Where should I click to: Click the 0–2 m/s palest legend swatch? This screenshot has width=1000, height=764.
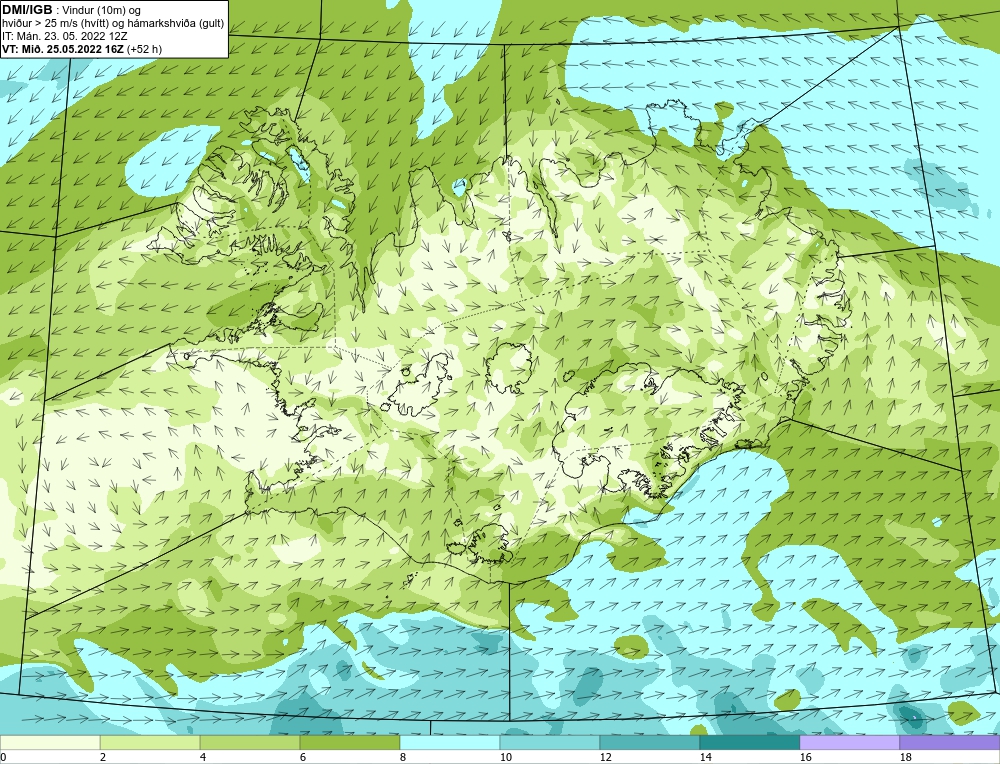50,742
